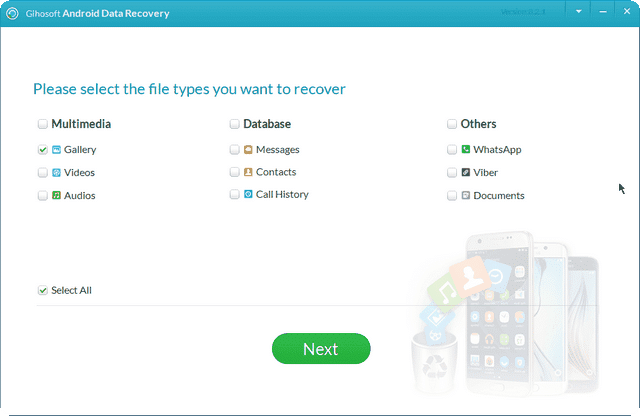Tick the Others category checkbox

[451, 124]
